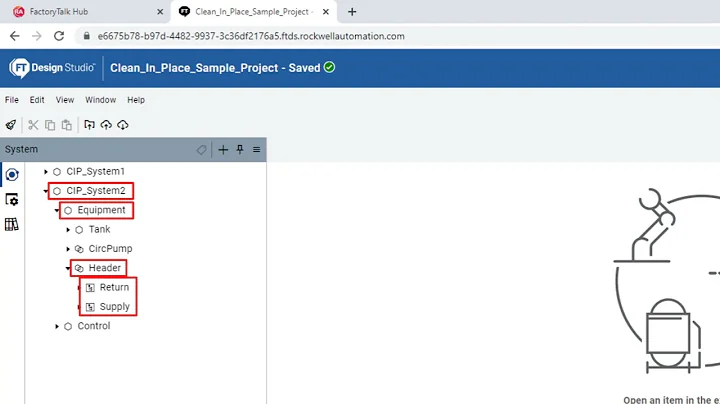Click the Tank hexagon icon
720x404 pixels.
[x=79, y=230]
